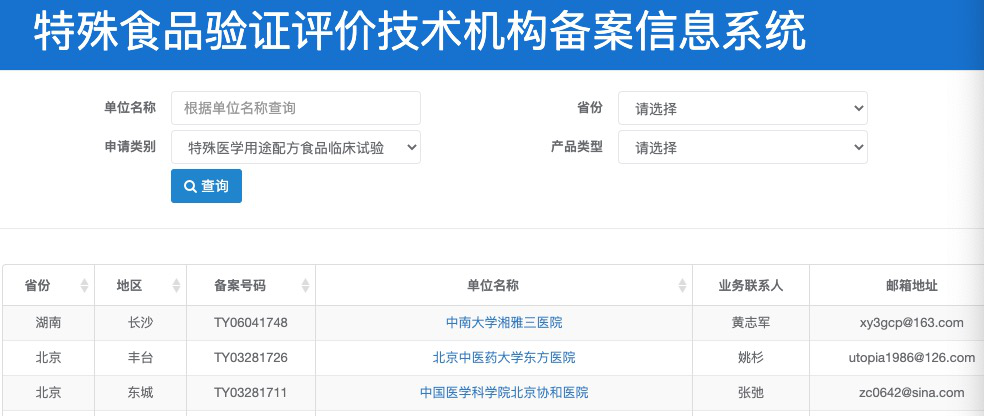The height and width of the screenshot is (416, 984).
Task: Click the contact name 张弛
Action: (751, 393)
